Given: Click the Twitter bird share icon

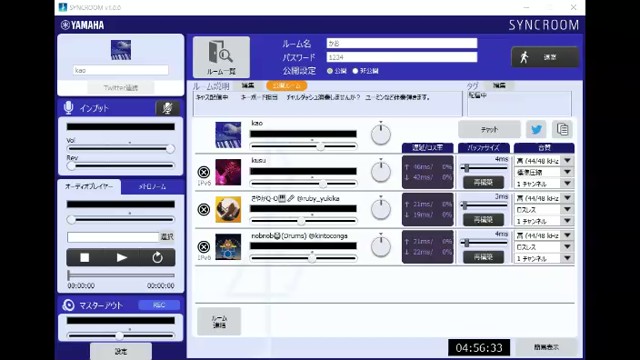Looking at the screenshot, I should click(x=536, y=129).
